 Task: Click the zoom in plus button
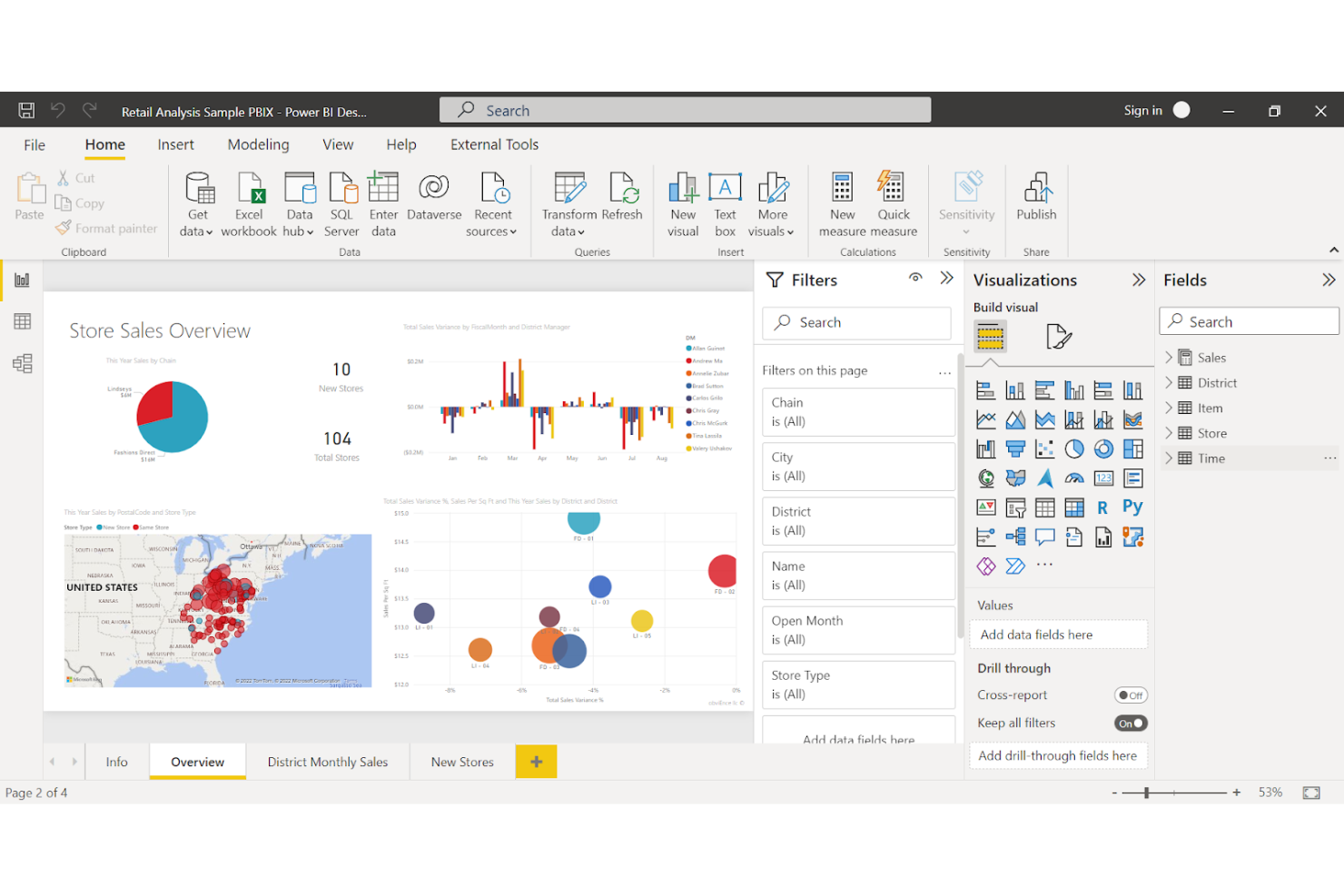1236,793
